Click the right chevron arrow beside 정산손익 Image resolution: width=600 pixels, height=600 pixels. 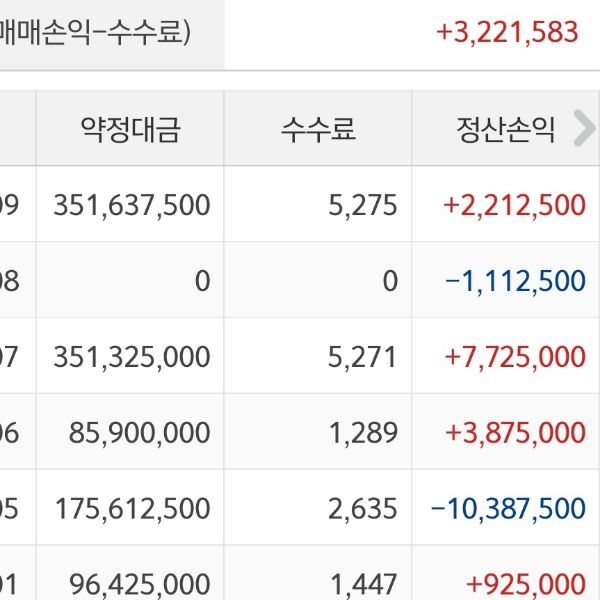coord(584,128)
